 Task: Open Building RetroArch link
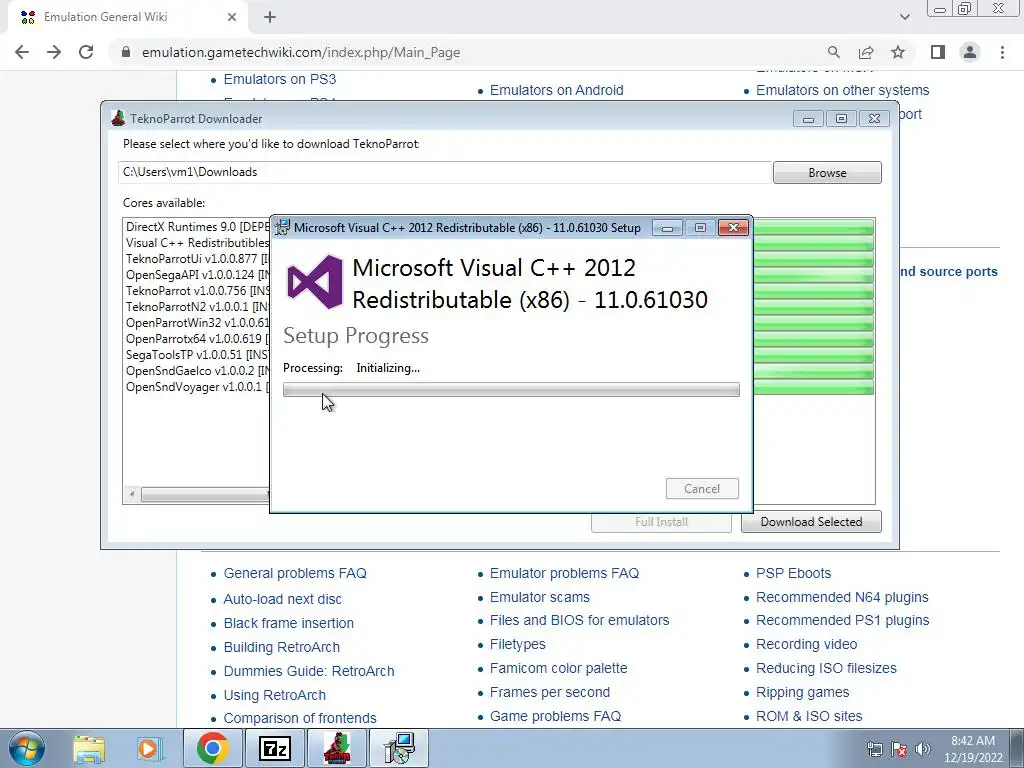point(281,647)
